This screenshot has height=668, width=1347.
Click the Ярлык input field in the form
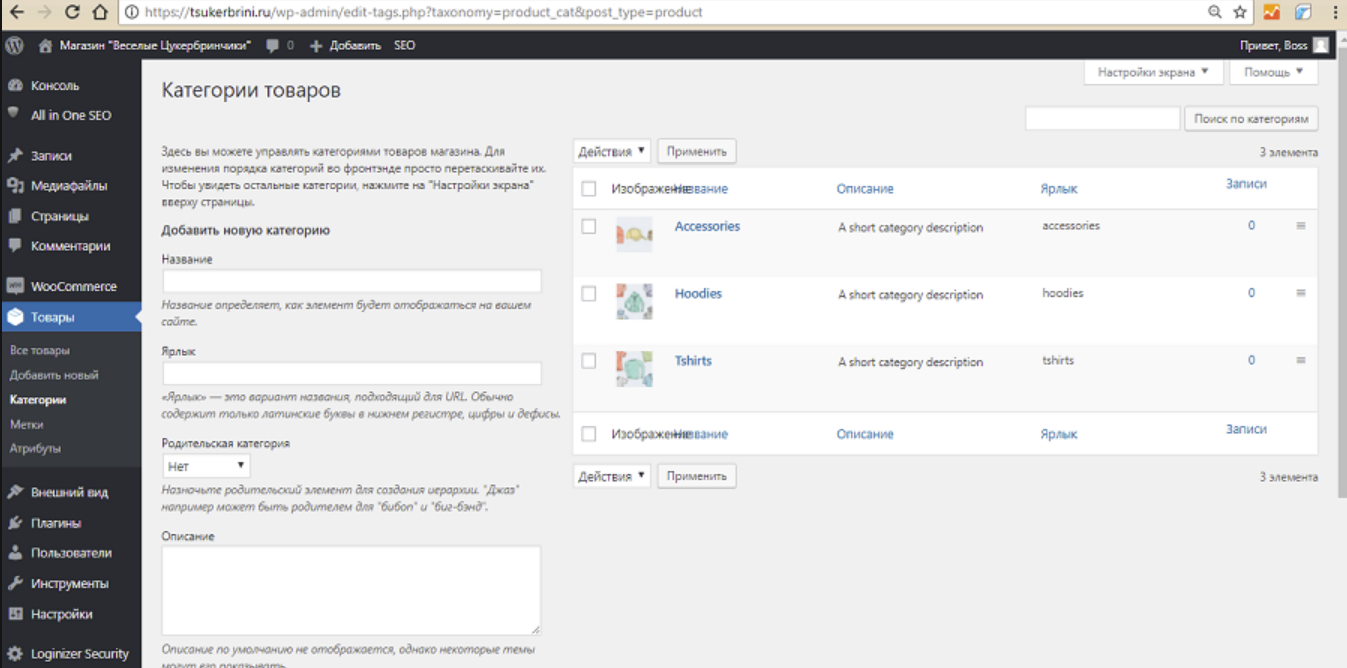pos(352,373)
